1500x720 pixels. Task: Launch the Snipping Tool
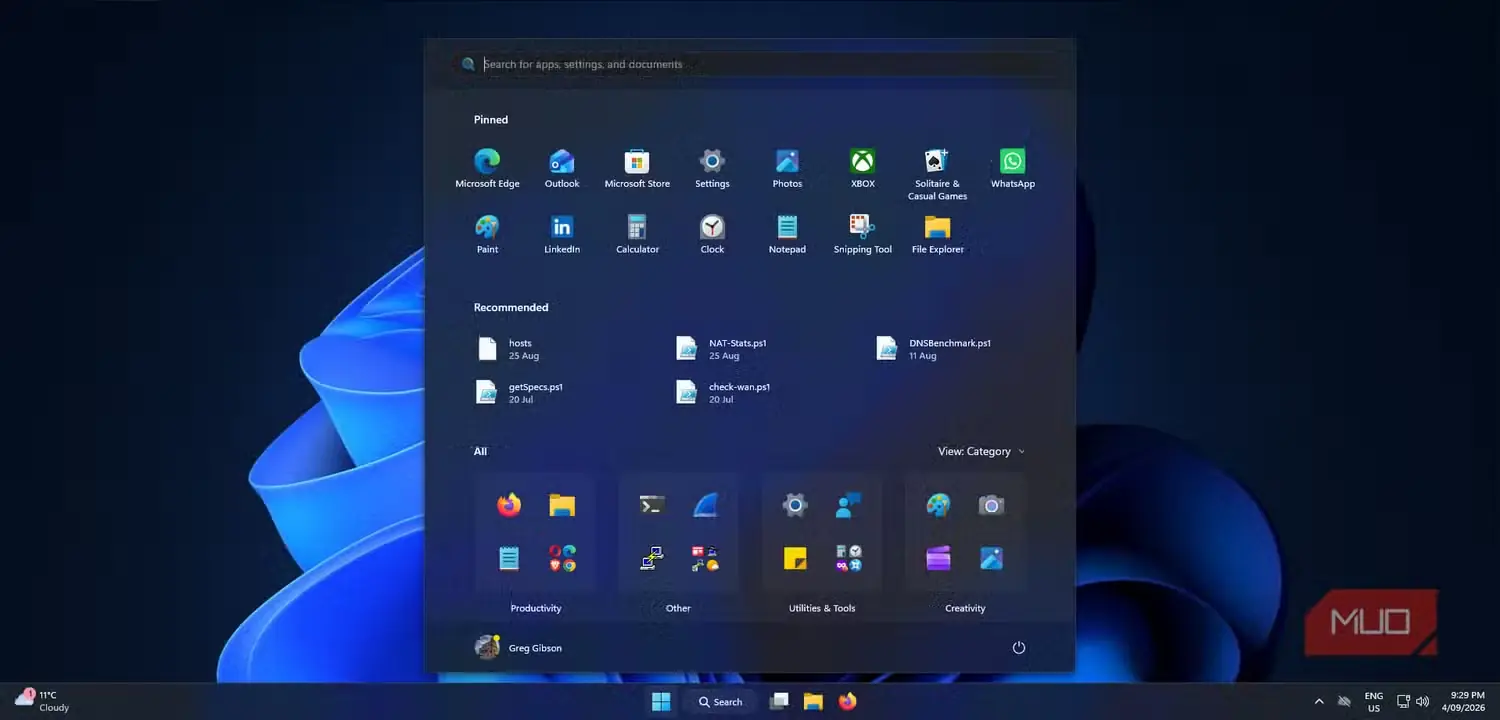[862, 234]
